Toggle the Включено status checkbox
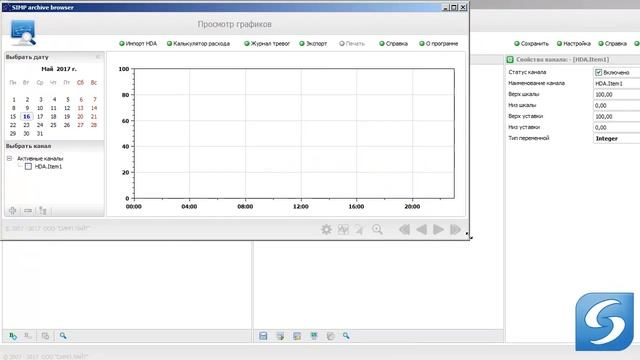This screenshot has height=360, width=640. (598, 72)
